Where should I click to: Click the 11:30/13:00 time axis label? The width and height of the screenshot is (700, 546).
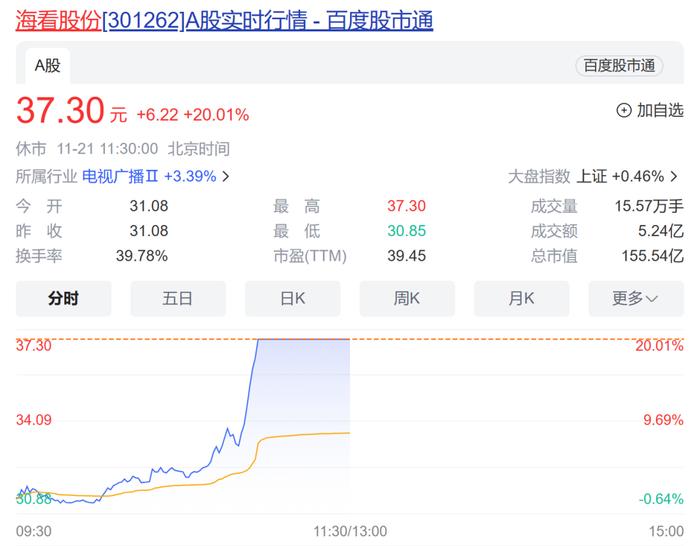(350, 531)
